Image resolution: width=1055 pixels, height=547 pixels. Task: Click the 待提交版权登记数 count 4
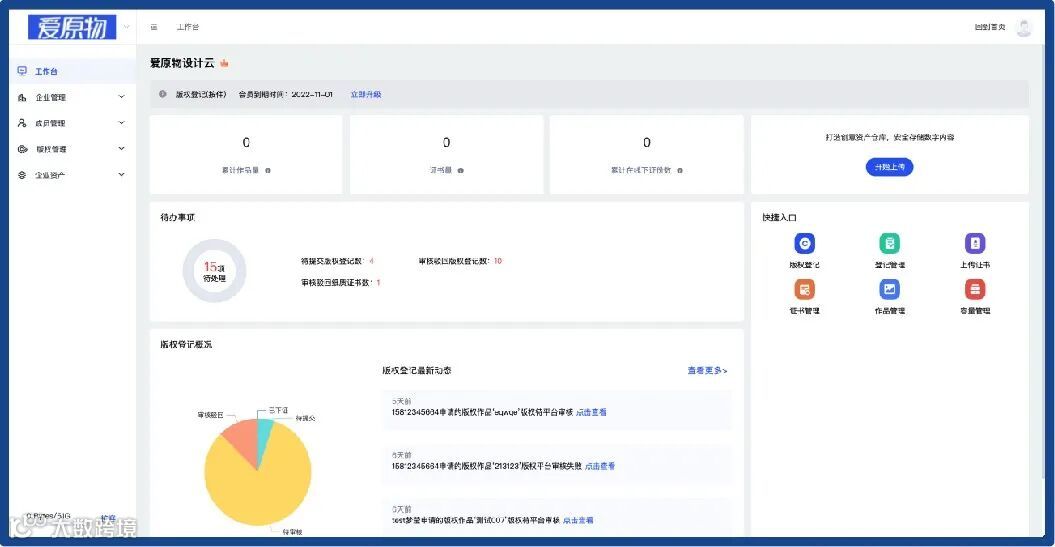371,261
